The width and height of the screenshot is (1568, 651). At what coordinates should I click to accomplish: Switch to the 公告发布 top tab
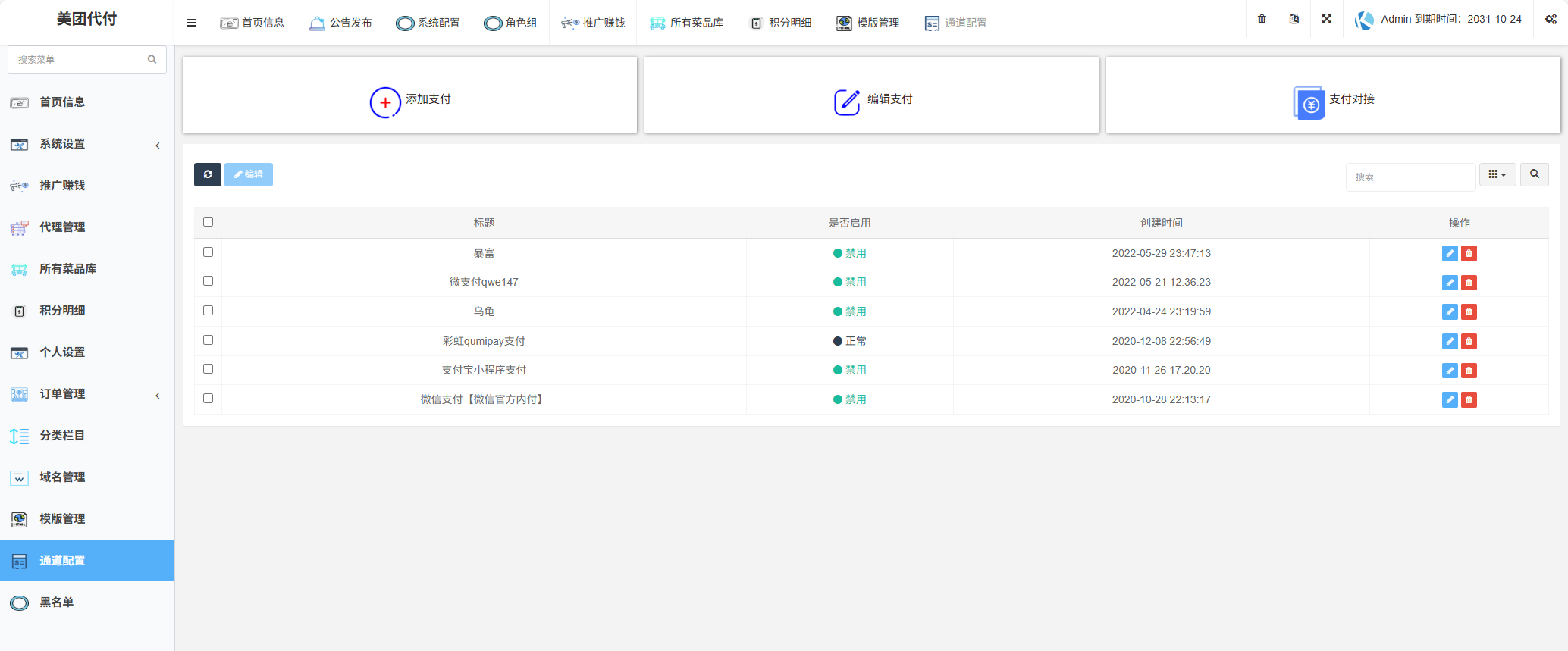pyautogui.click(x=340, y=23)
